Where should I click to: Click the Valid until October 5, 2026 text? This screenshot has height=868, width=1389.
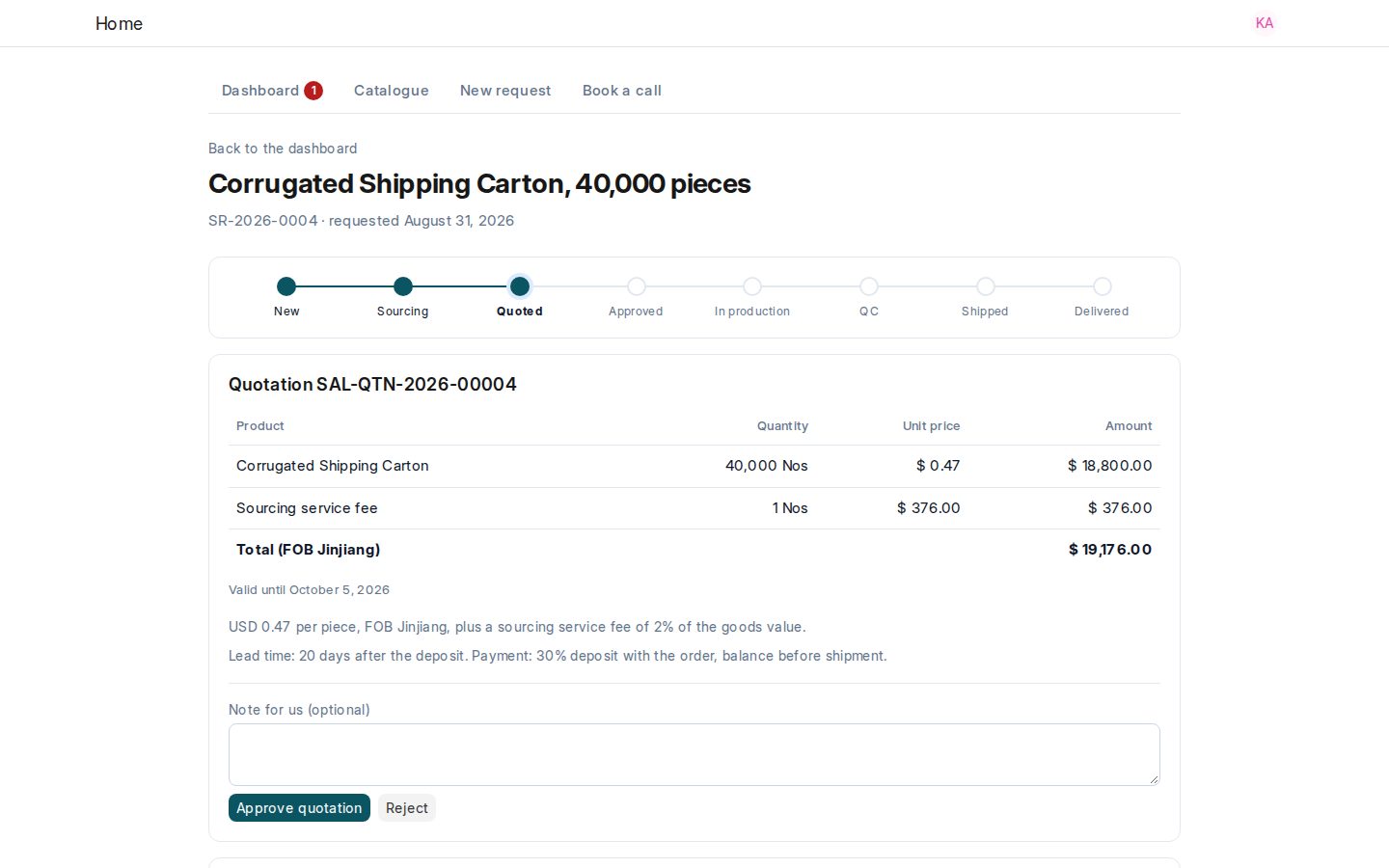309,590
